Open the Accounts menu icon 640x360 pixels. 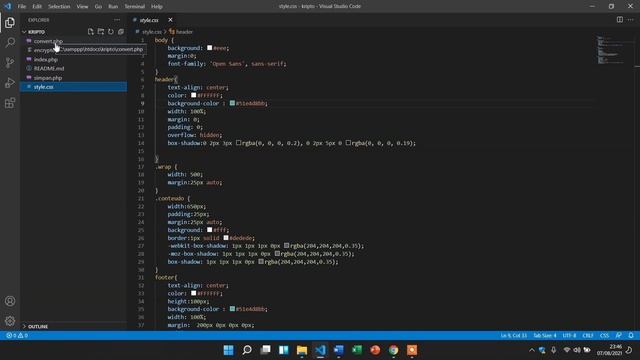10,301
